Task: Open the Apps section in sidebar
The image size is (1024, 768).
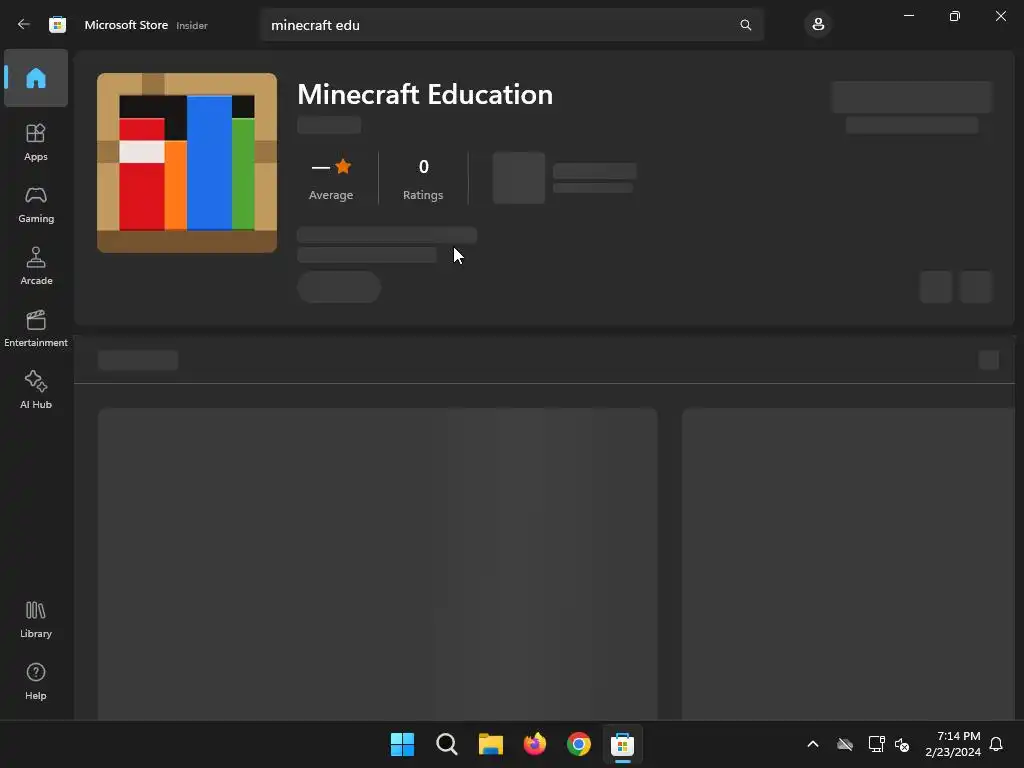Action: tap(36, 142)
